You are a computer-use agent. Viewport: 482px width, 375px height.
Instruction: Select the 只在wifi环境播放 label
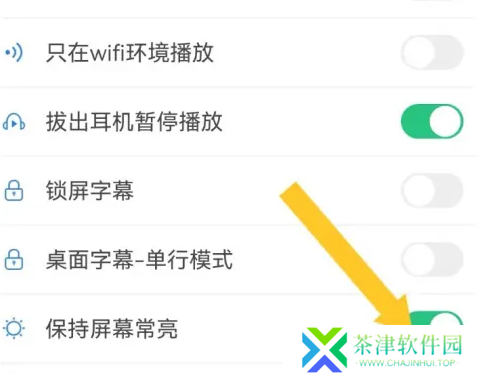pos(130,53)
